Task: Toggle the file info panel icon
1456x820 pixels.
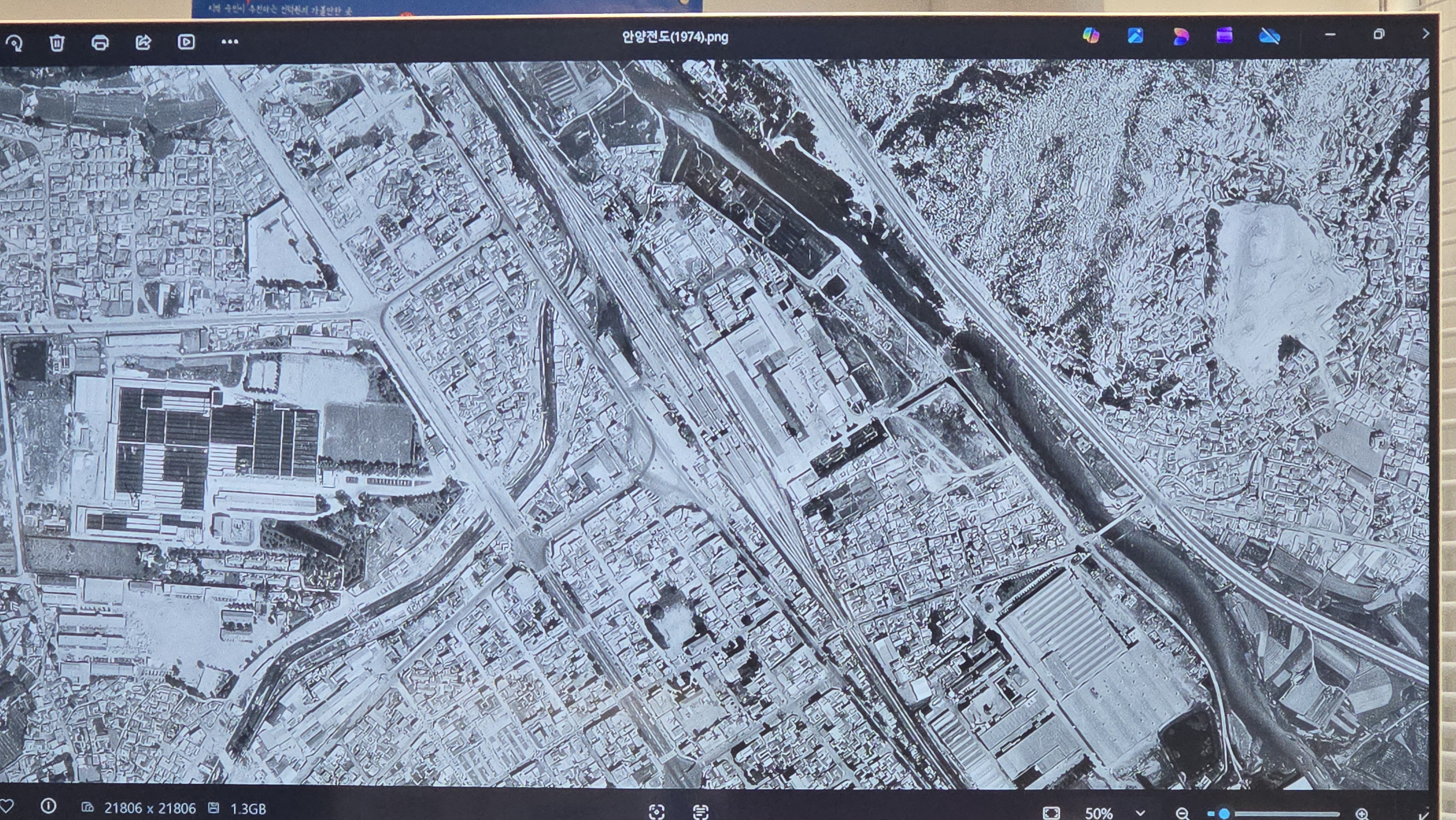Action: click(x=49, y=806)
